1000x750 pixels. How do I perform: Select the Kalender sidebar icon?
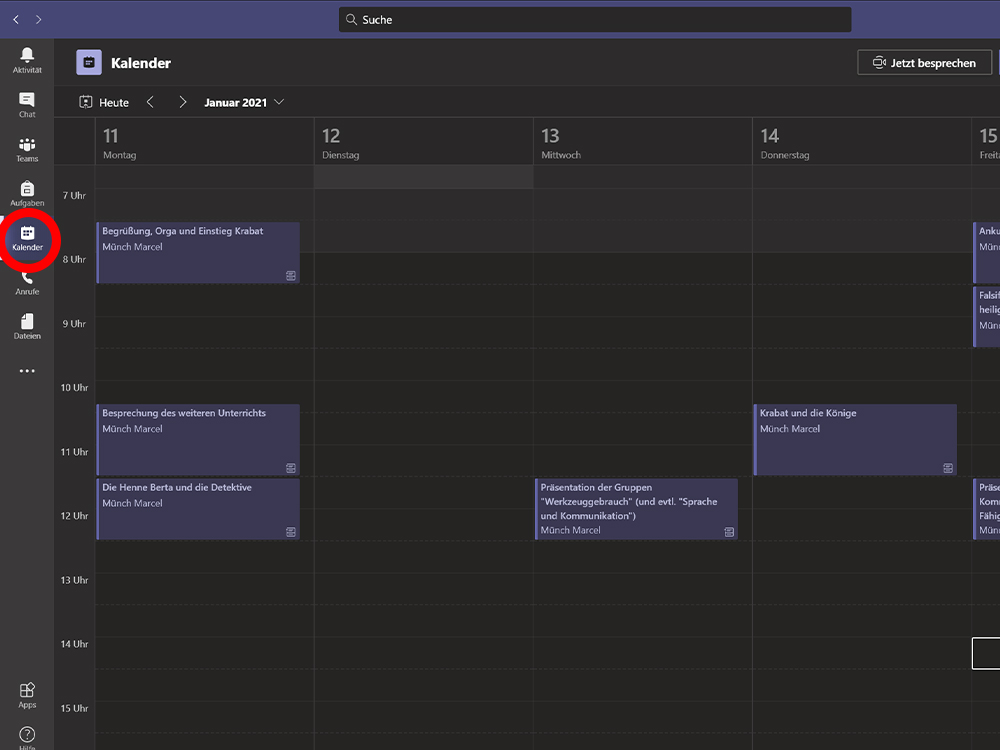pos(27,238)
